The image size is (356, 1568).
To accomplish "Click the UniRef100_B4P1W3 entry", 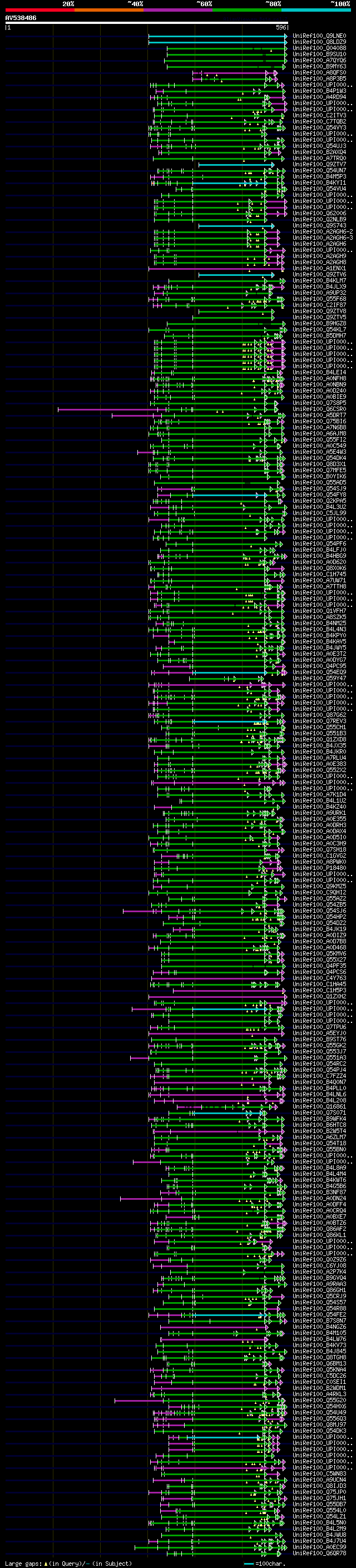I will click(x=319, y=91).
